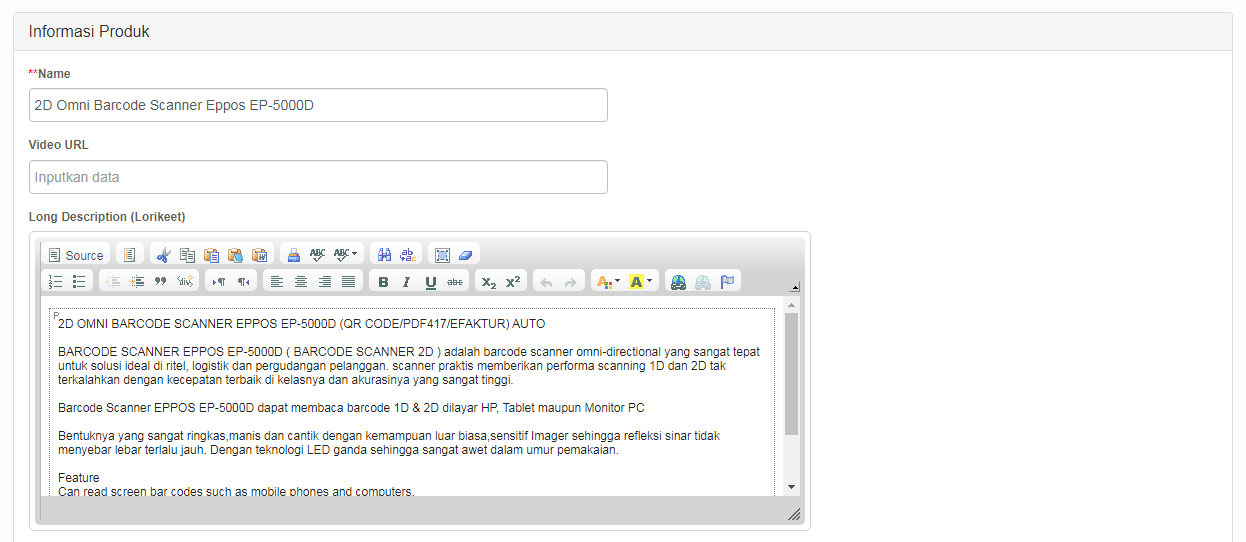Insert a link with the globe-chain icon
This screenshot has width=1246, height=542.
point(679,282)
